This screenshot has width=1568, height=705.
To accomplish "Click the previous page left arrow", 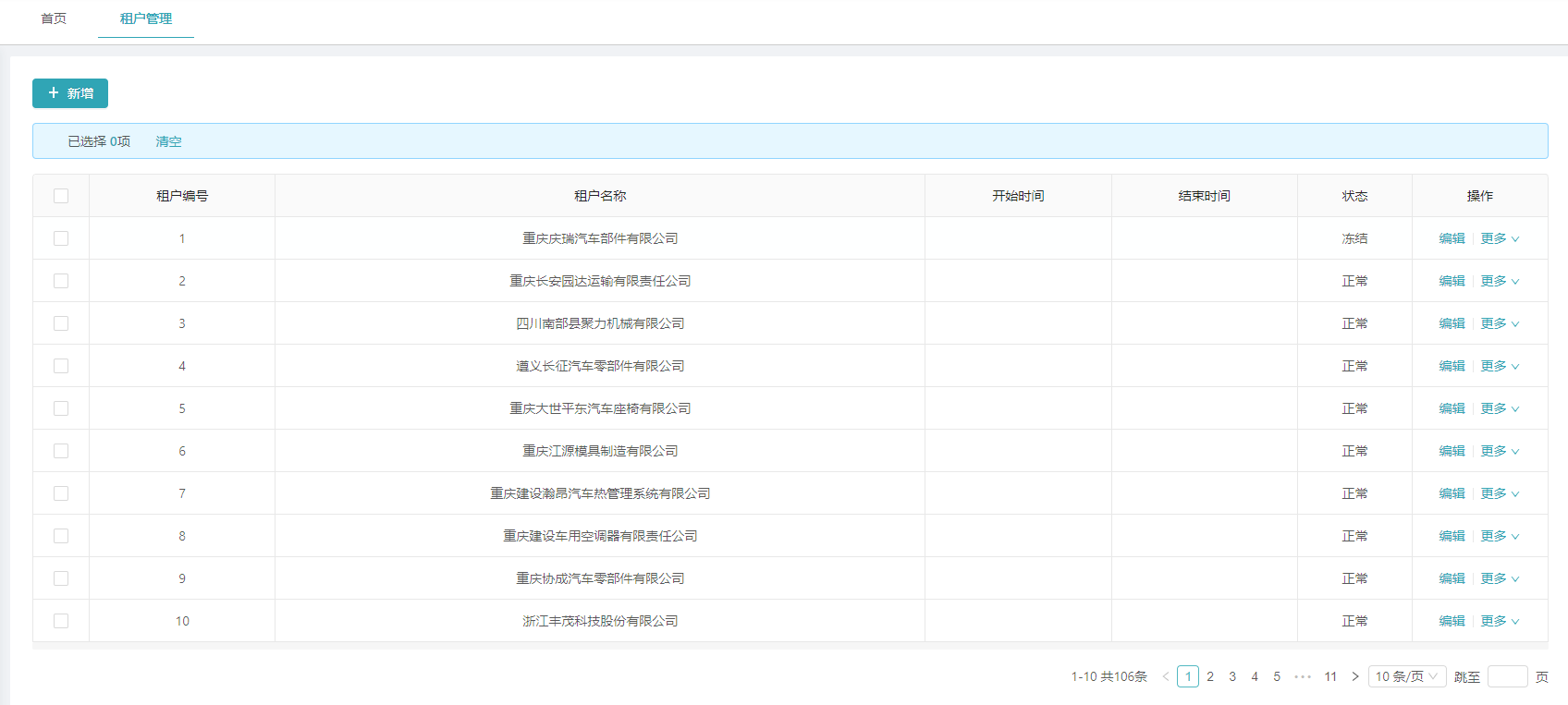I will coord(1165,676).
